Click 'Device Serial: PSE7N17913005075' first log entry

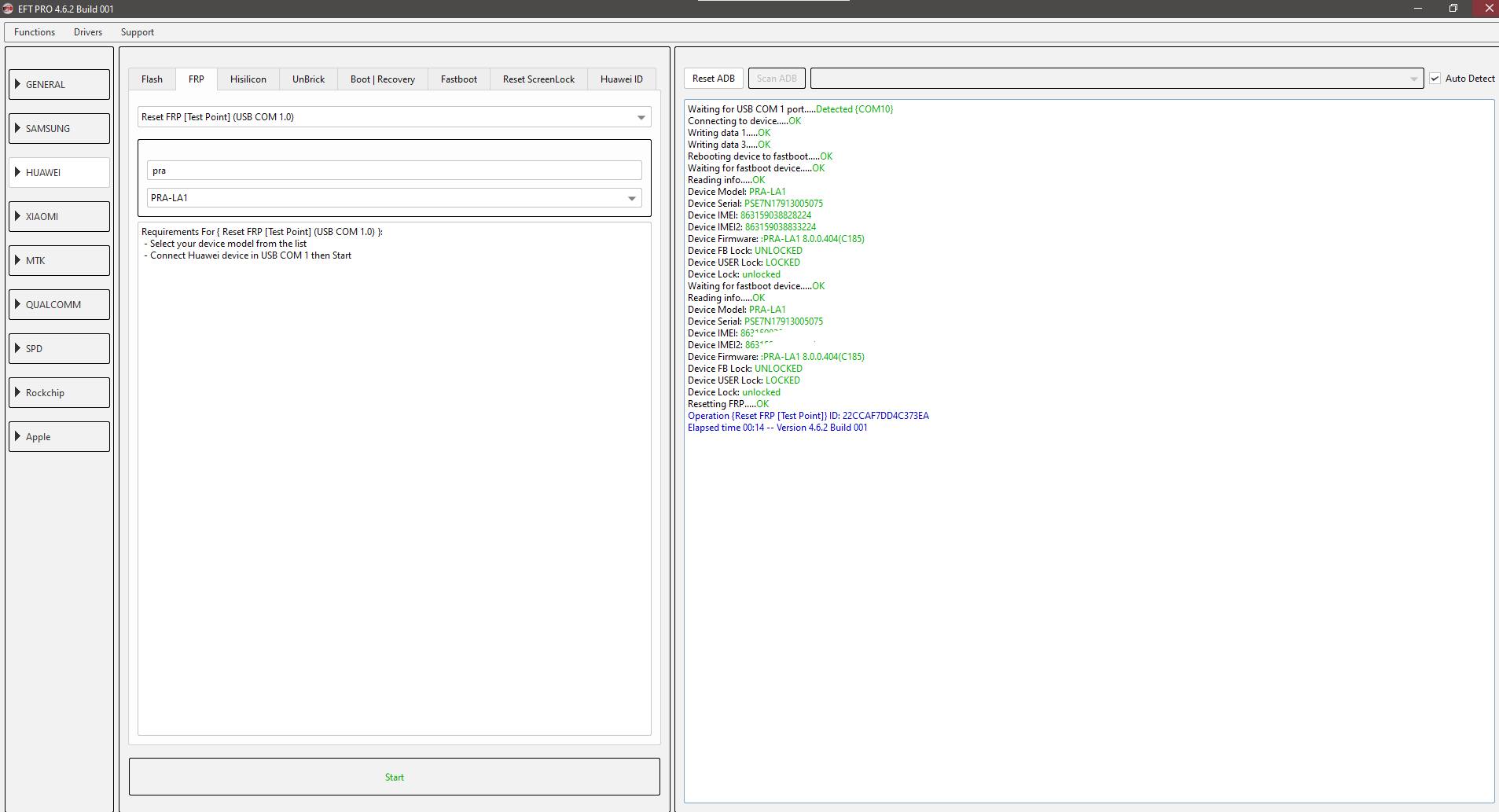pyautogui.click(x=755, y=204)
